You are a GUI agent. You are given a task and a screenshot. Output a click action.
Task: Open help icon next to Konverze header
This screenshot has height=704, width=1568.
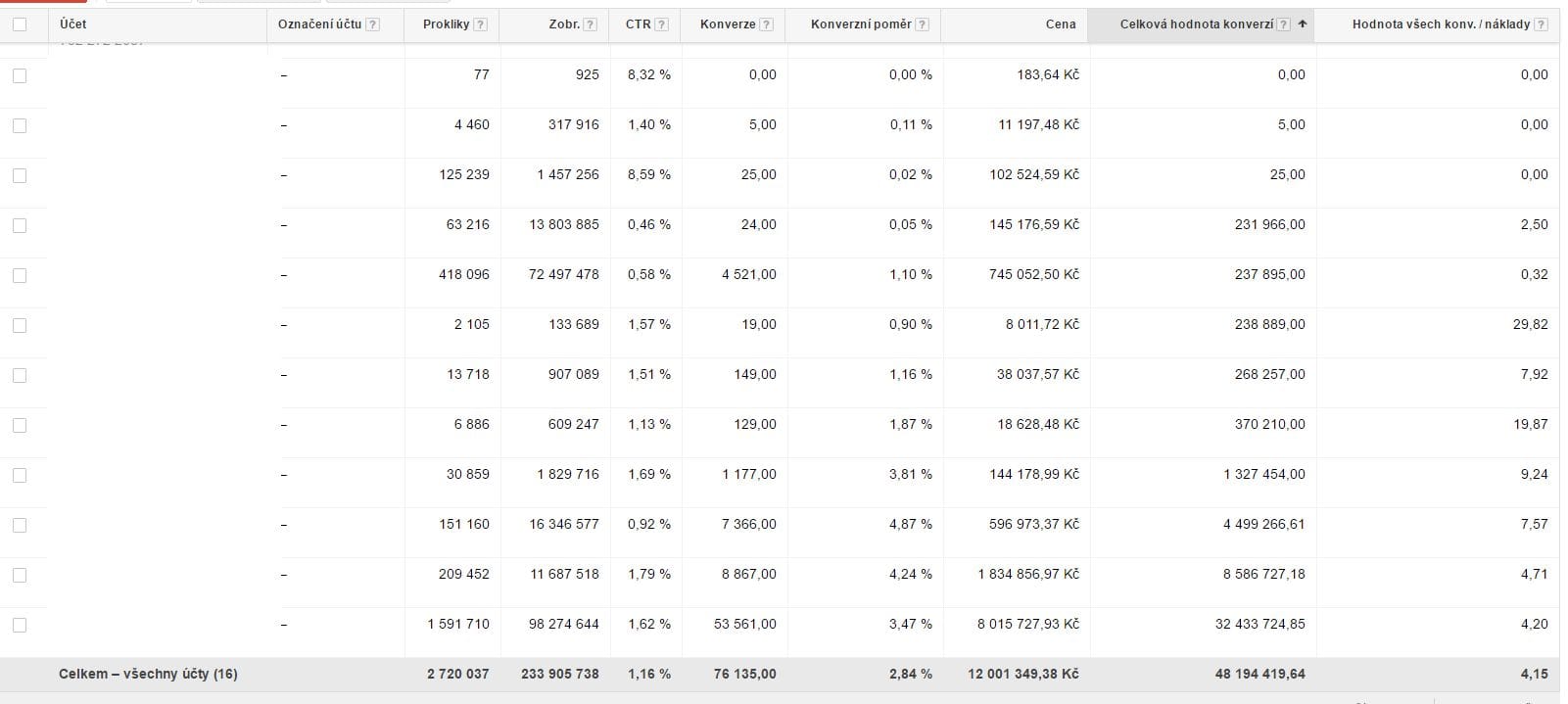coord(766,24)
